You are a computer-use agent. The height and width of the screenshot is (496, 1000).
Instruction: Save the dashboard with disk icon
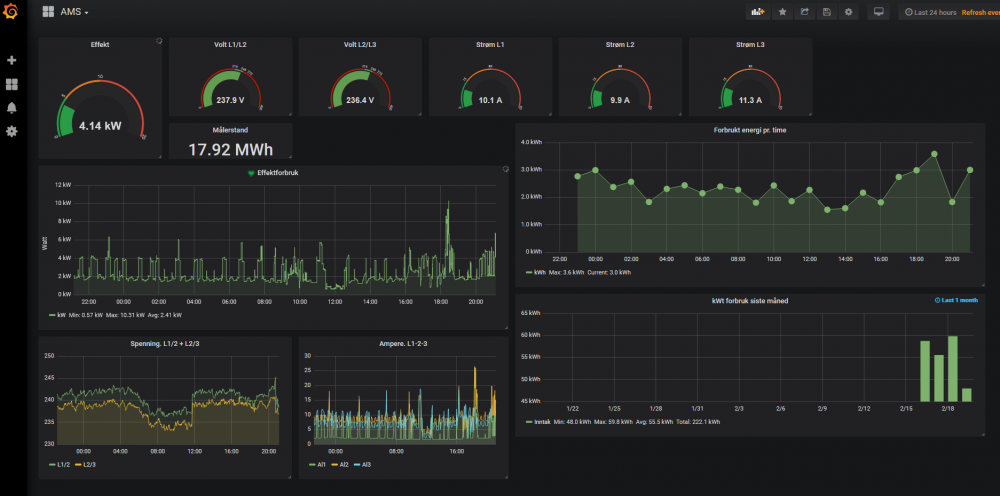coord(826,12)
